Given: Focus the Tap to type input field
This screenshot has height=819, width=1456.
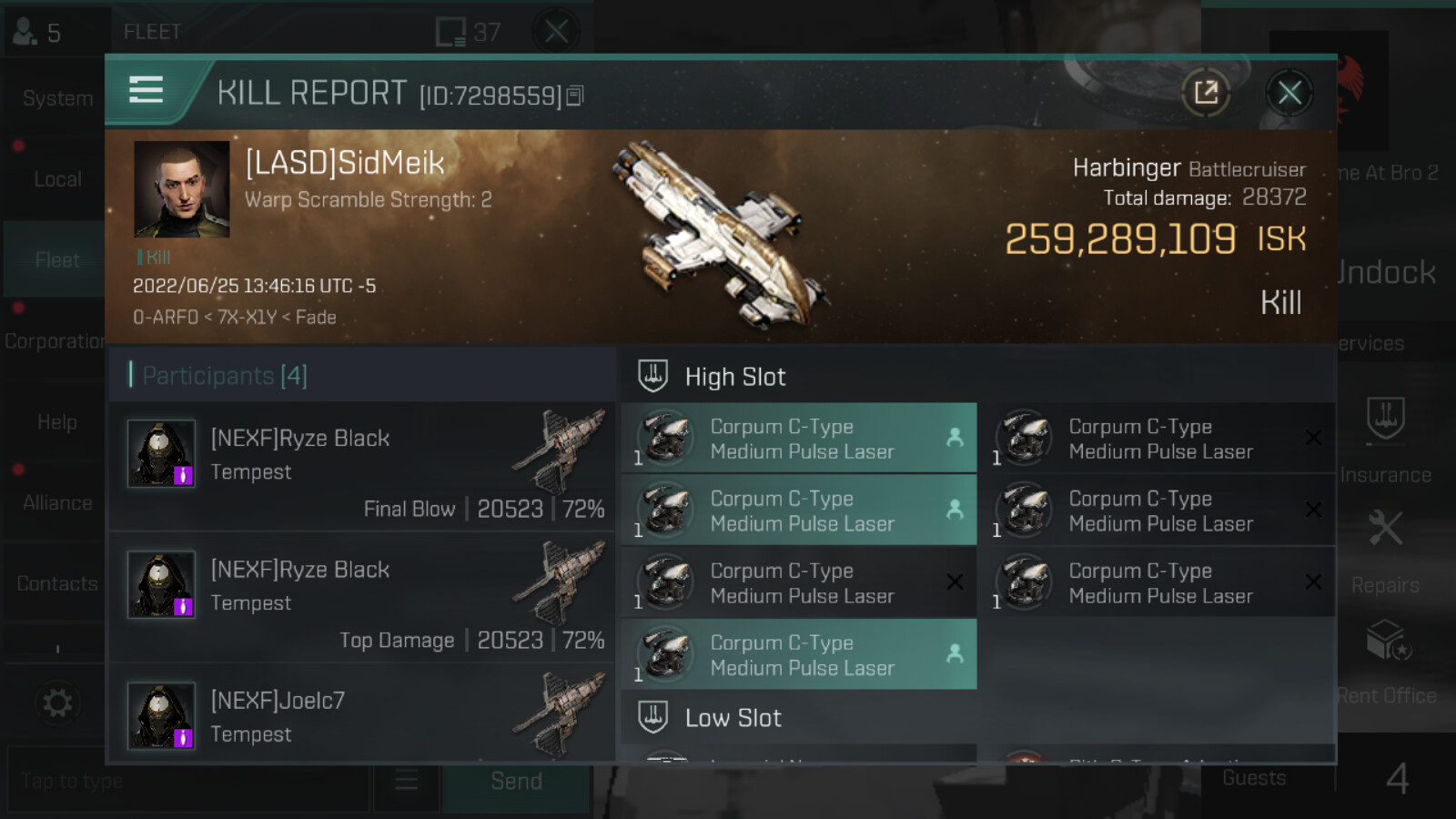Looking at the screenshot, I should click(188, 781).
